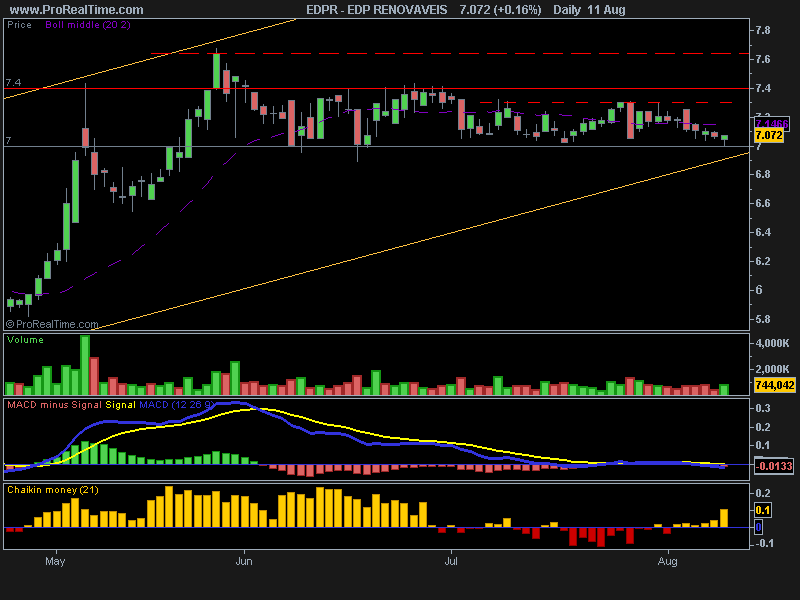Viewport: 800px width, 600px height.
Task: Click the 5.8 price axis value
Action: 763,319
